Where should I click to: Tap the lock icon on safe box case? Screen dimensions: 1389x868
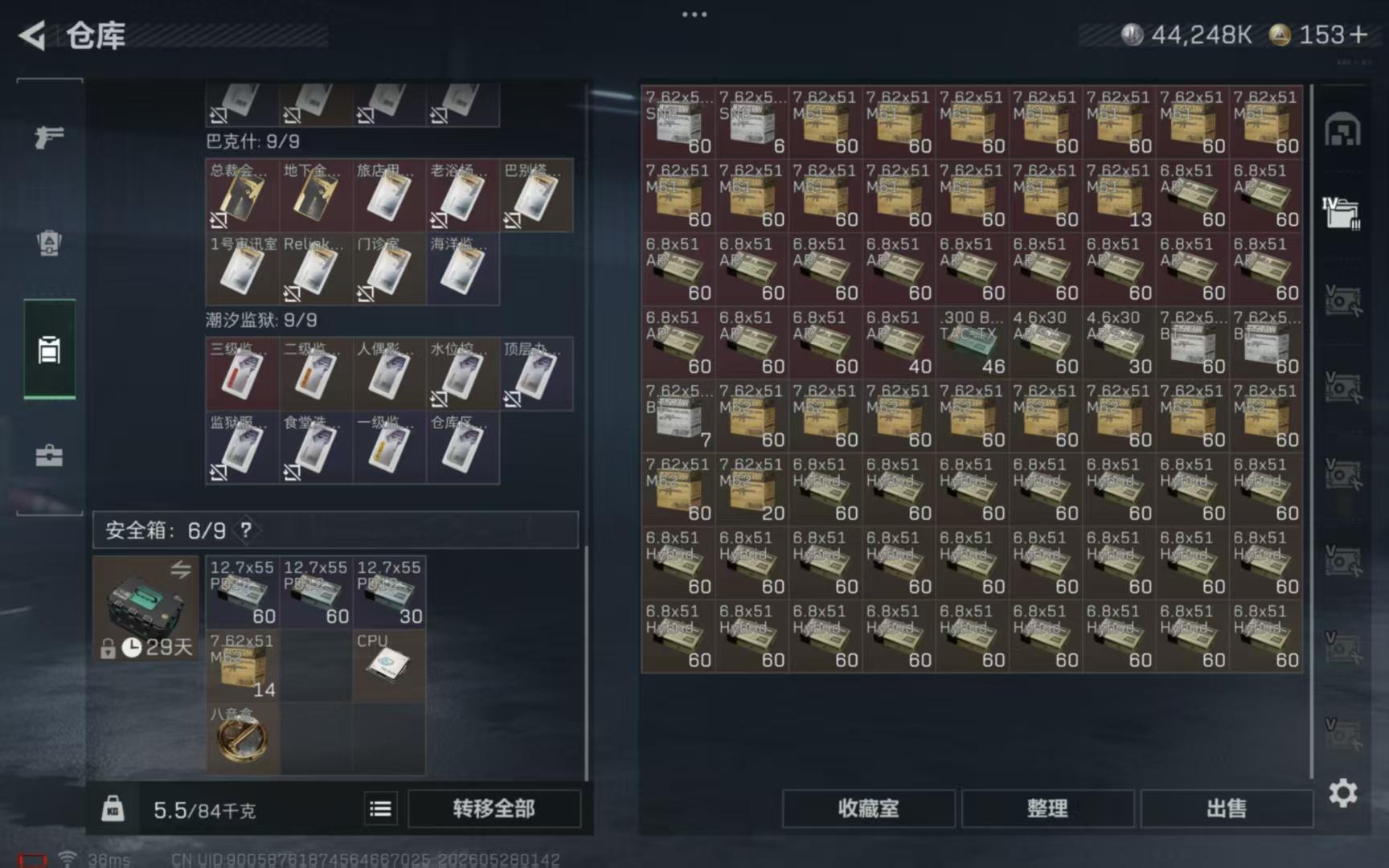click(108, 648)
